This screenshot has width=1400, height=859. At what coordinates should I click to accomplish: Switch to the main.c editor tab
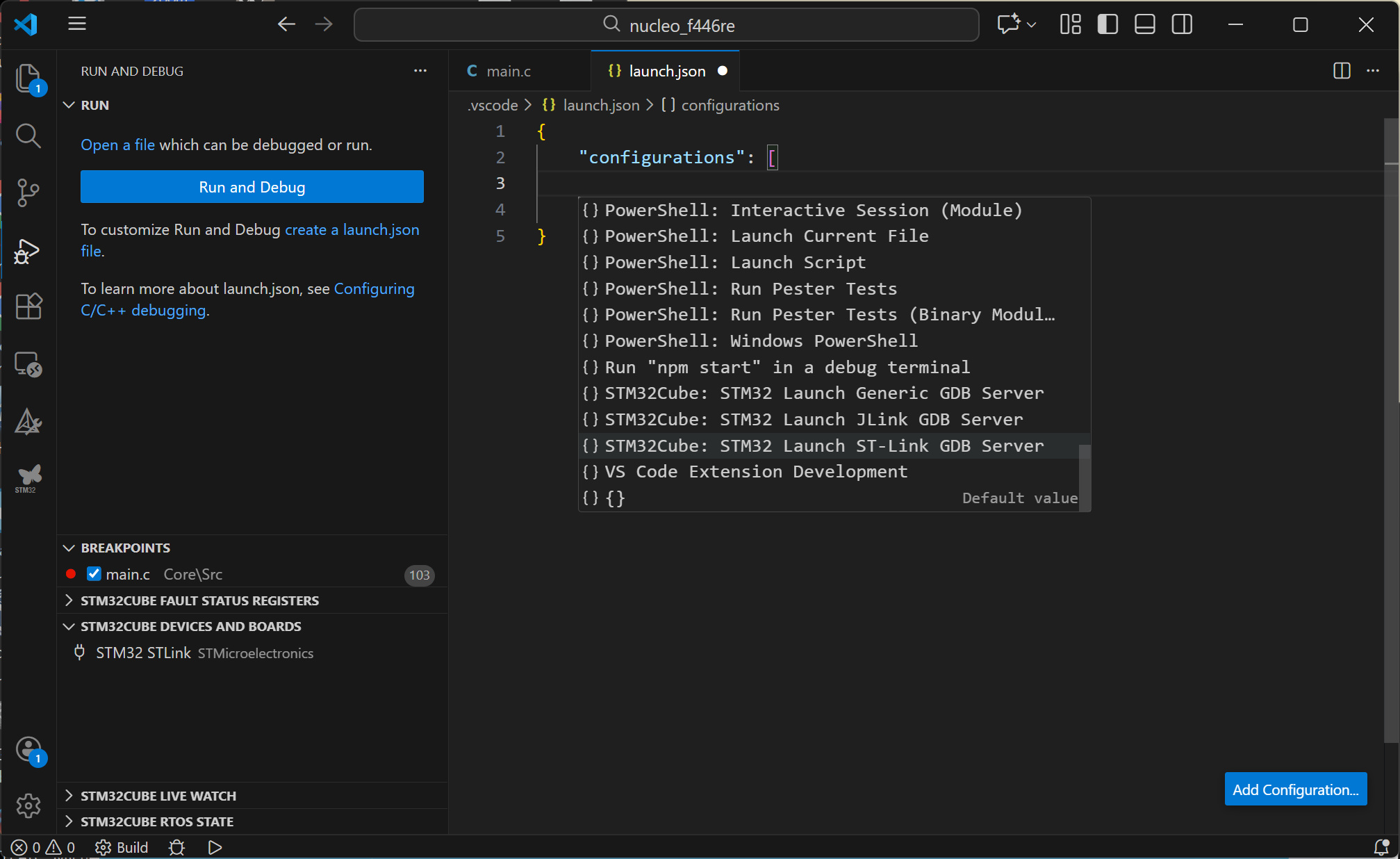point(508,71)
